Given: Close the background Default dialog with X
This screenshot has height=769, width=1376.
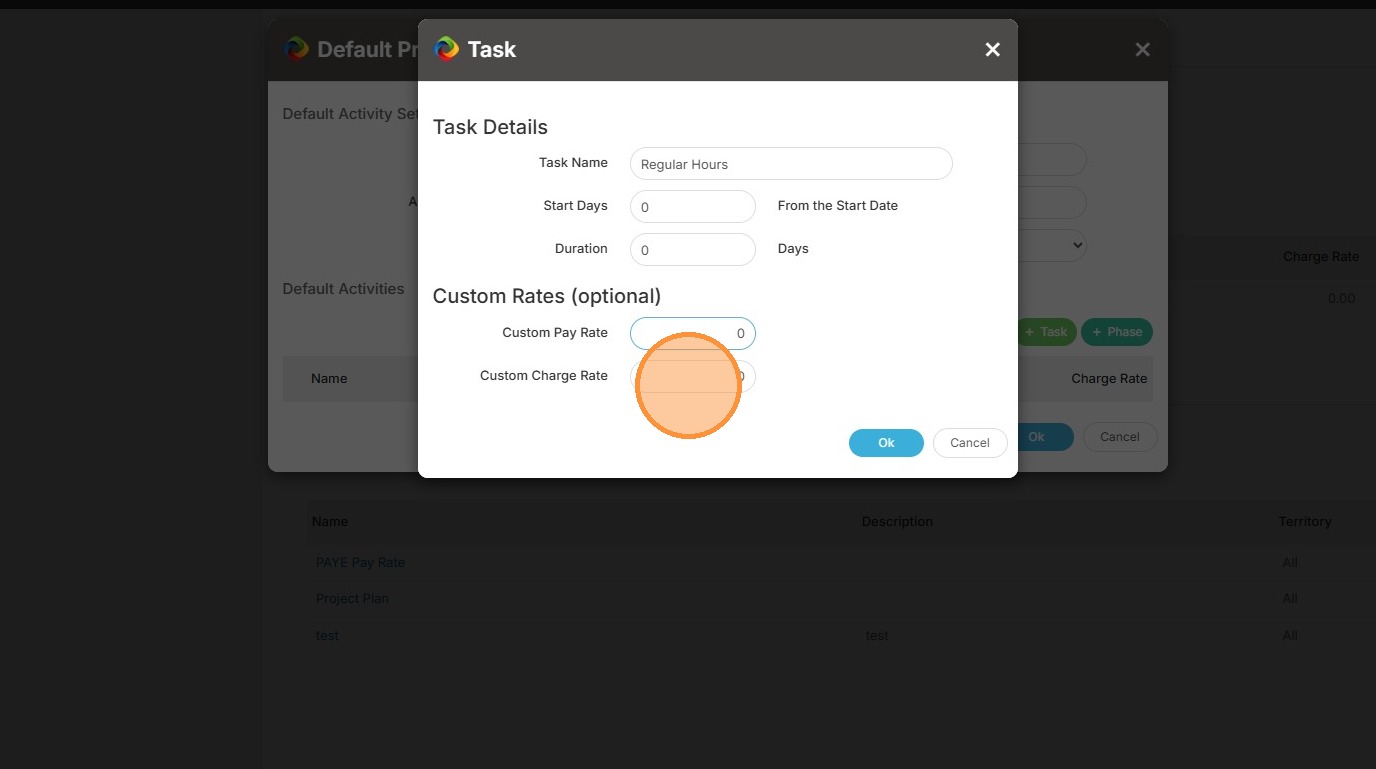Looking at the screenshot, I should [1142, 50].
